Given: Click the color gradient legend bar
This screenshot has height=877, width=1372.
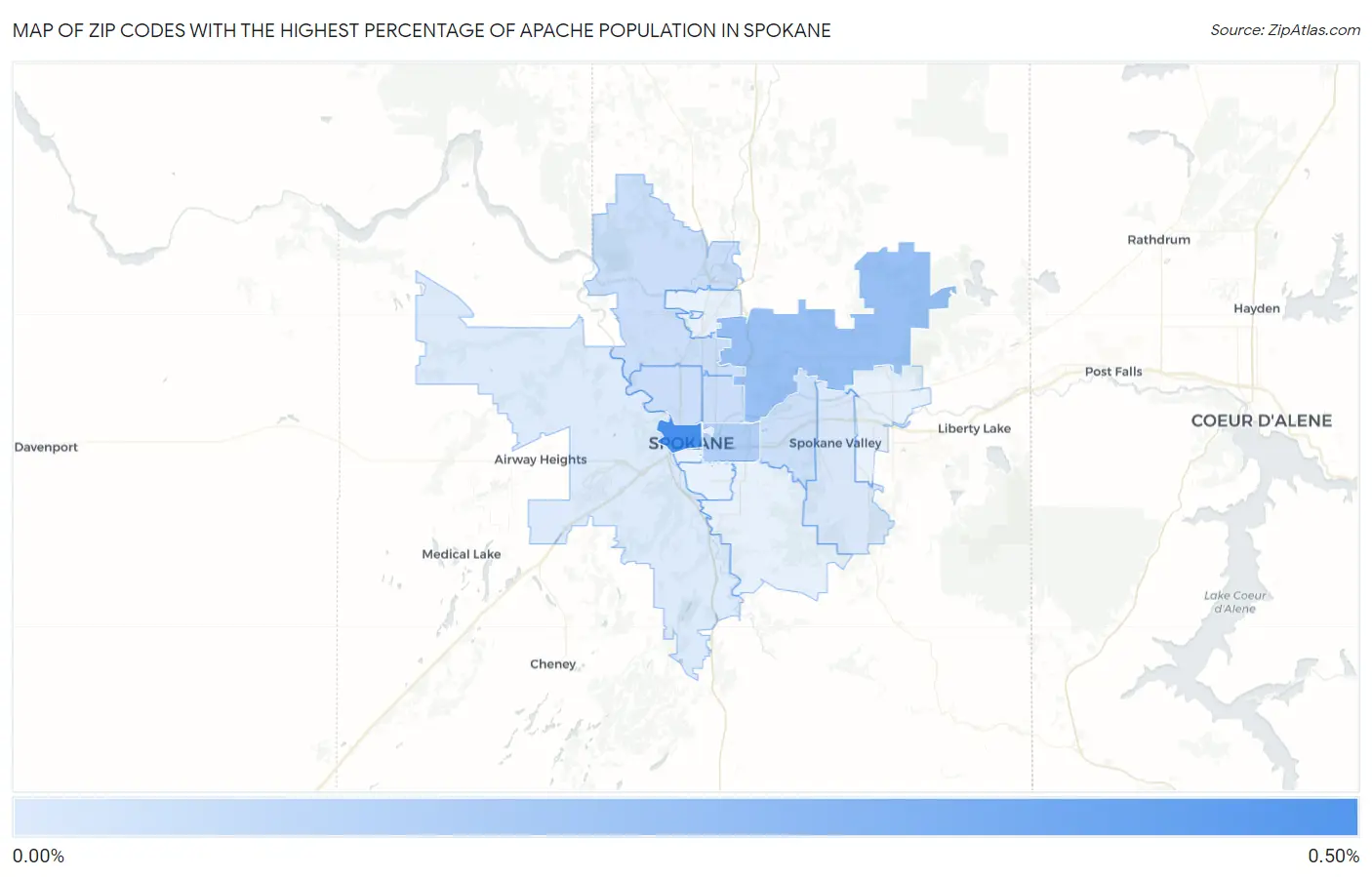Looking at the screenshot, I should pyautogui.click(x=685, y=817).
